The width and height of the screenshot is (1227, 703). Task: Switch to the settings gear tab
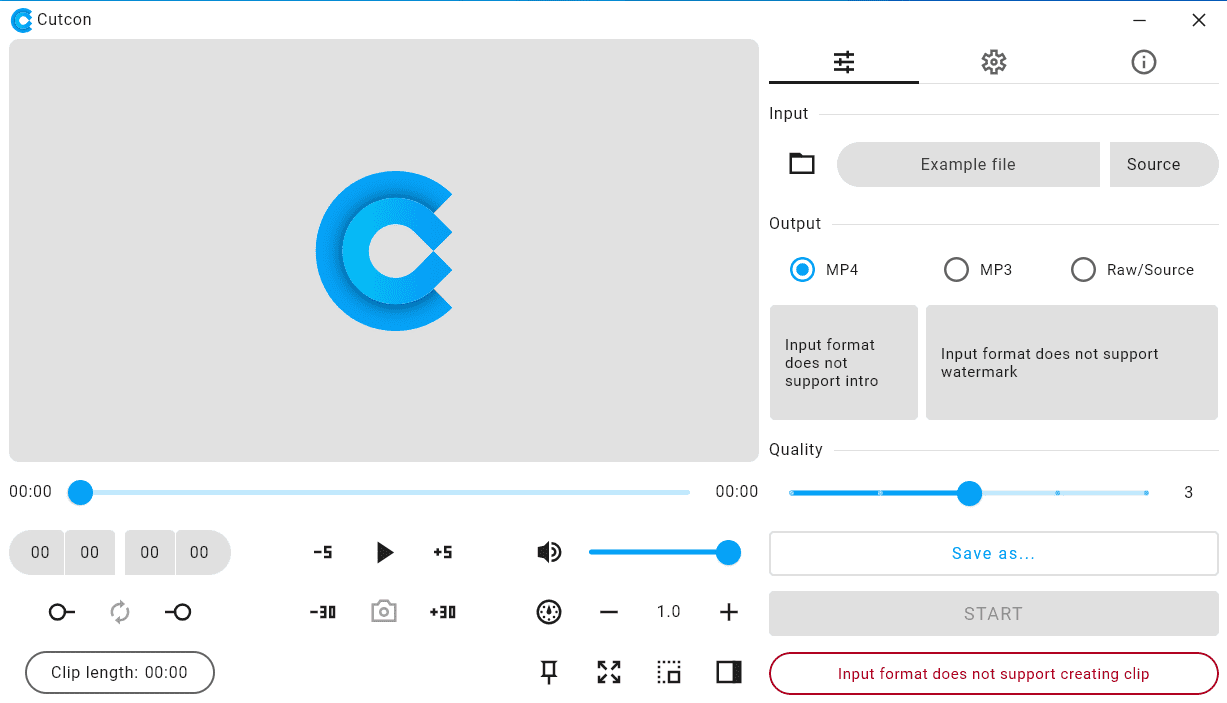click(993, 62)
